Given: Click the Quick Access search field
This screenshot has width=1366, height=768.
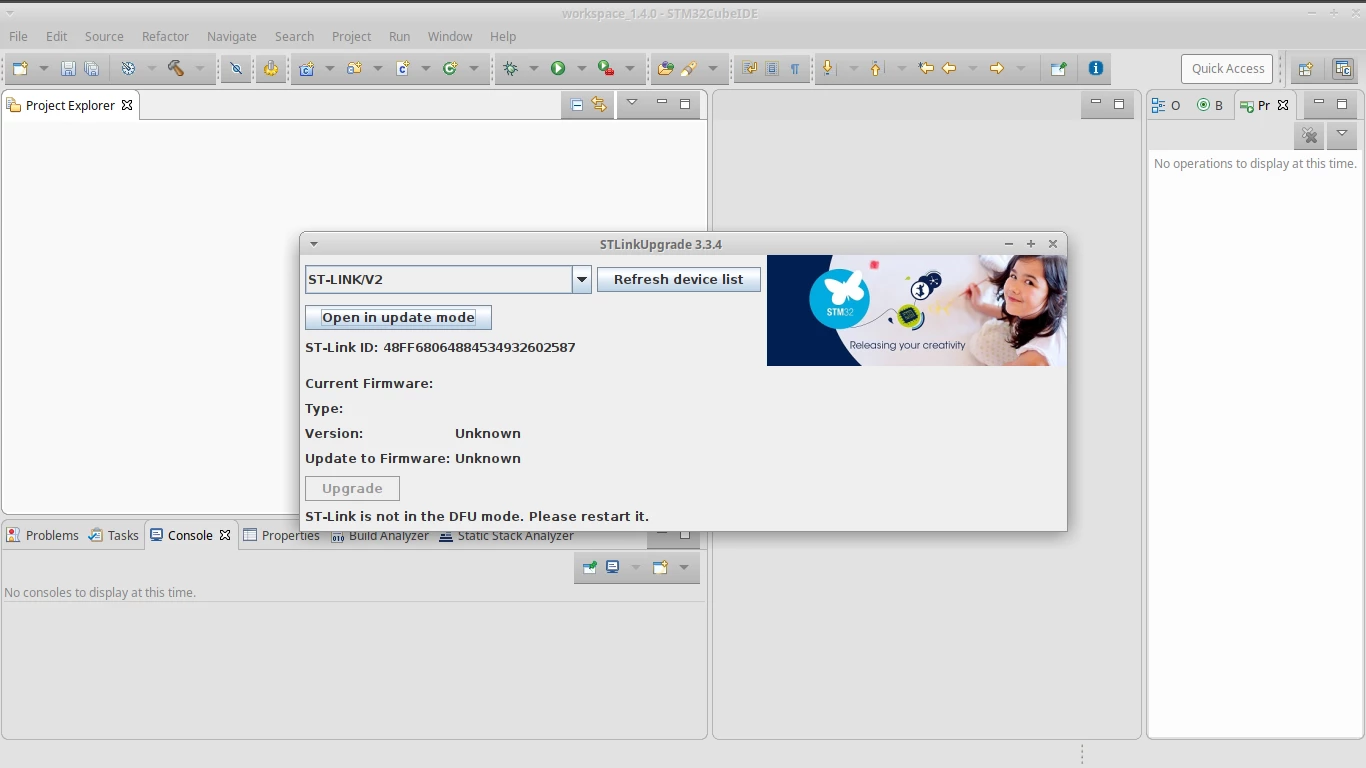Looking at the screenshot, I should [x=1228, y=69].
